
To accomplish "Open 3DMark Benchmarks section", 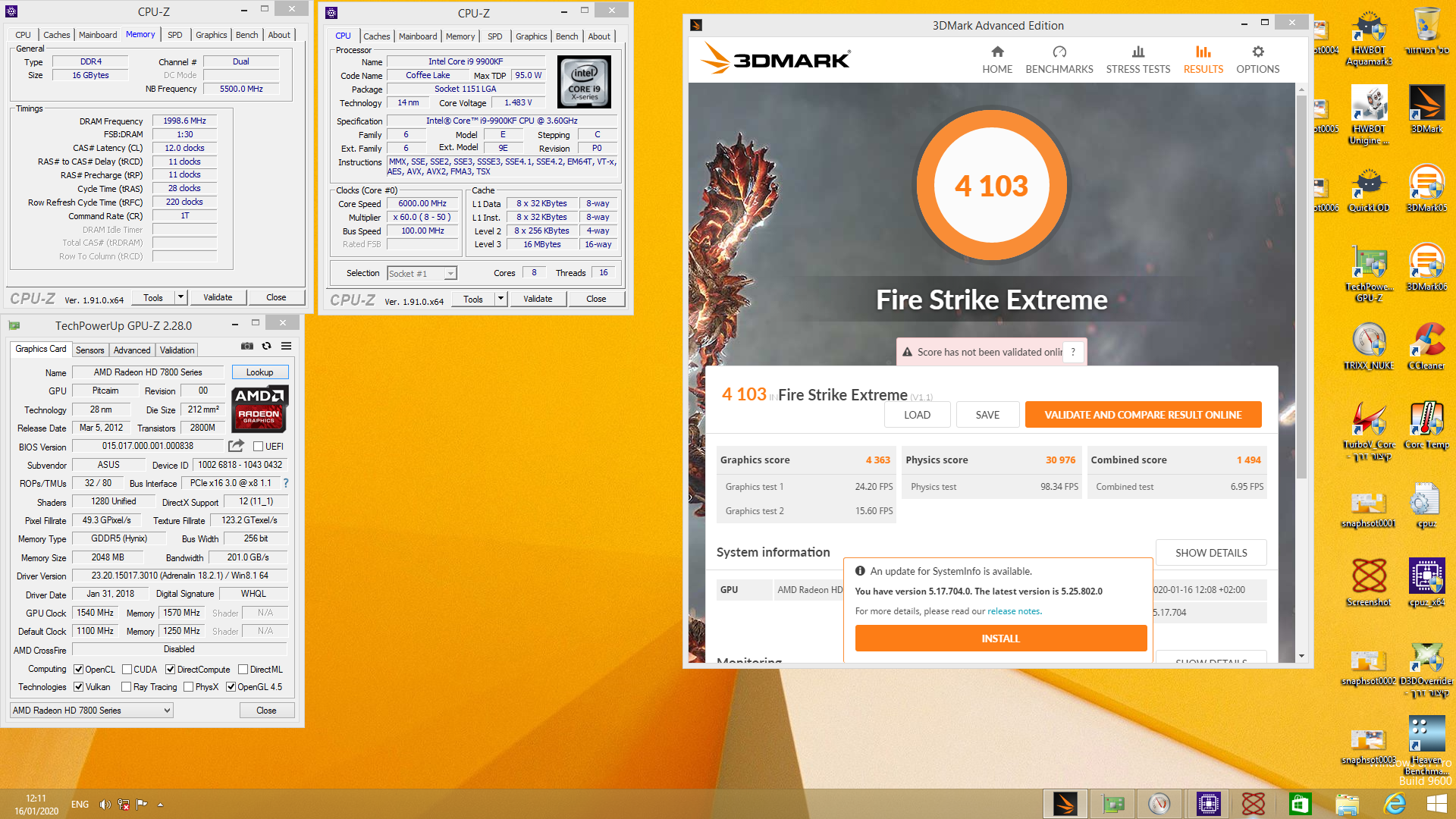I will pyautogui.click(x=1059, y=60).
